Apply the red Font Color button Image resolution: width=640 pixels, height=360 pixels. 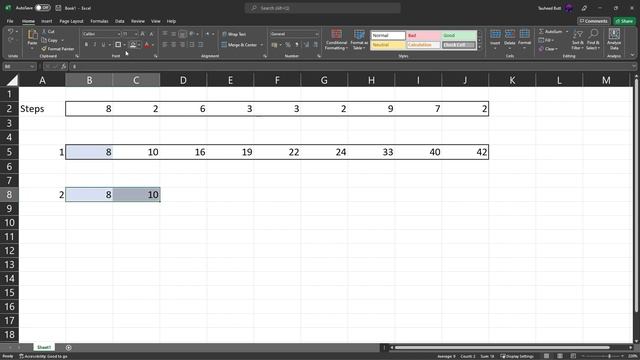(147, 44)
